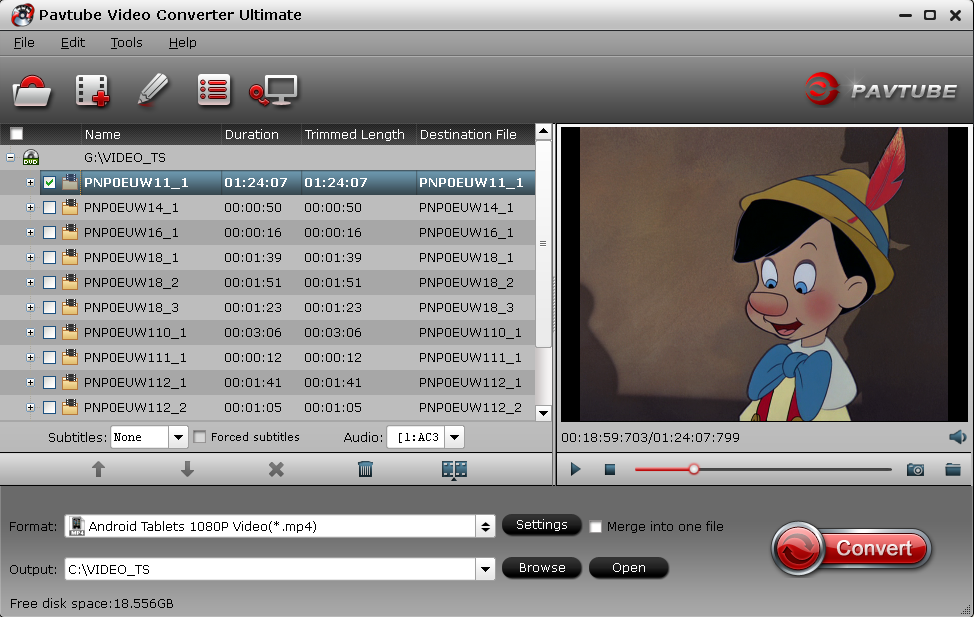This screenshot has width=974, height=617.
Task: Take a snapshot with camera icon
Action: 915,469
